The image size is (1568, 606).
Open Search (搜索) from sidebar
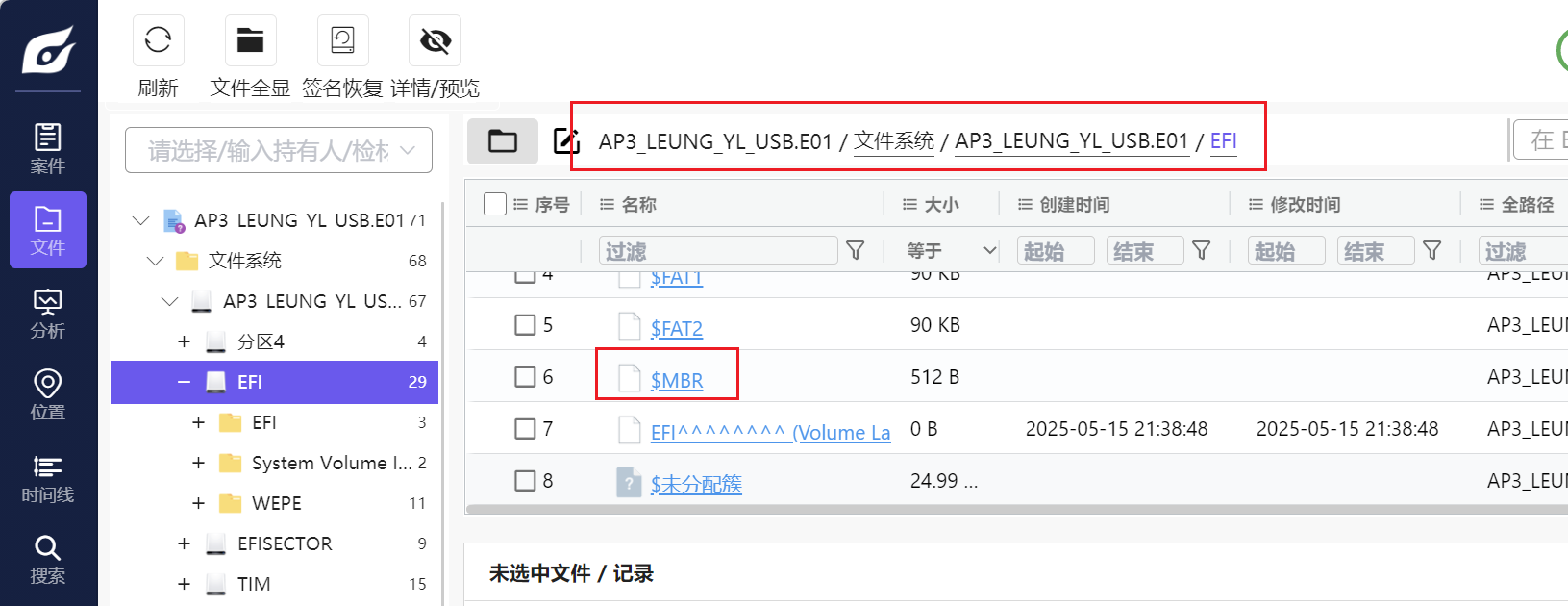tap(47, 560)
